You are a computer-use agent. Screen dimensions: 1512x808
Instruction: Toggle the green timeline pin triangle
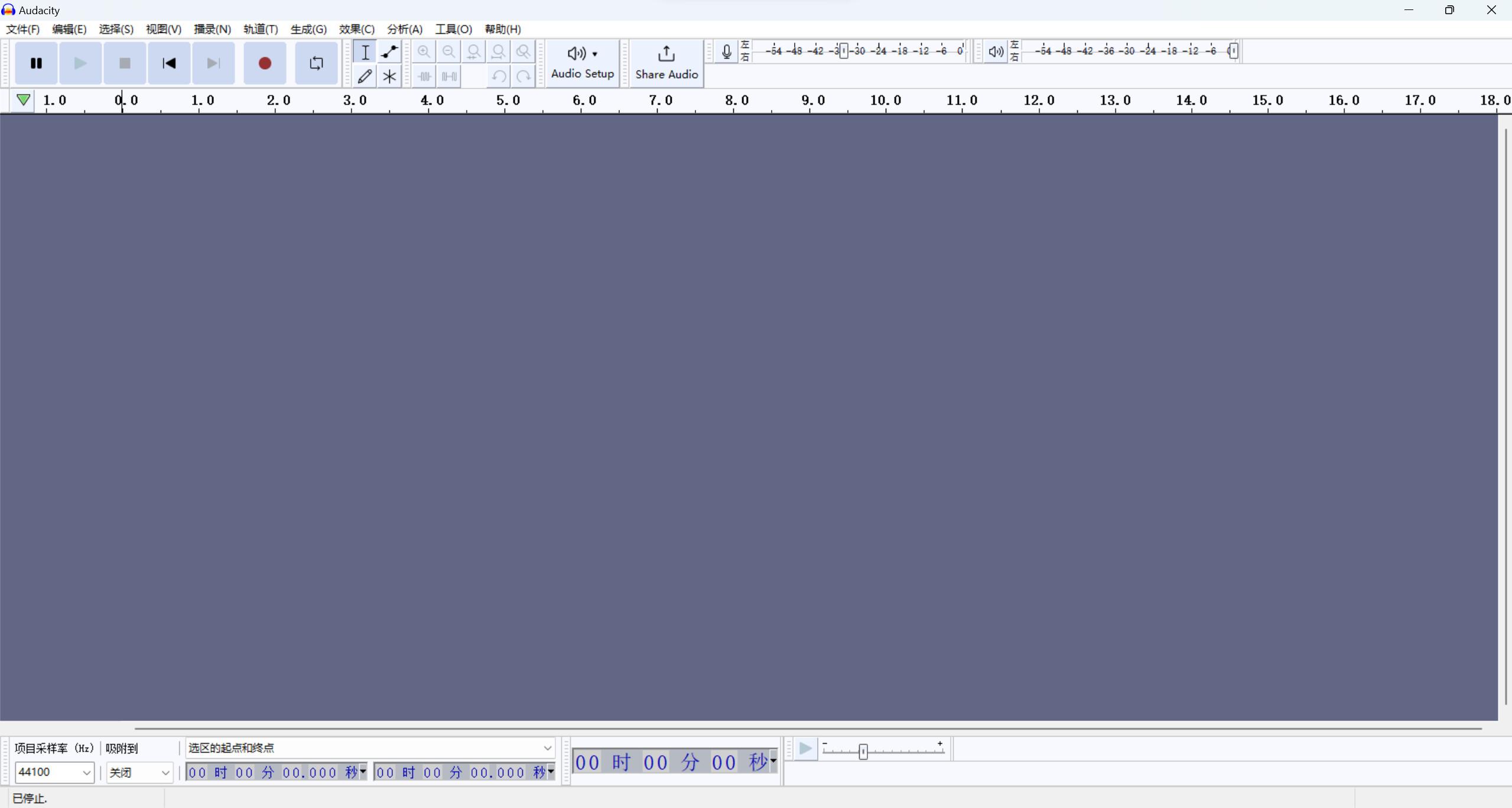(23, 100)
